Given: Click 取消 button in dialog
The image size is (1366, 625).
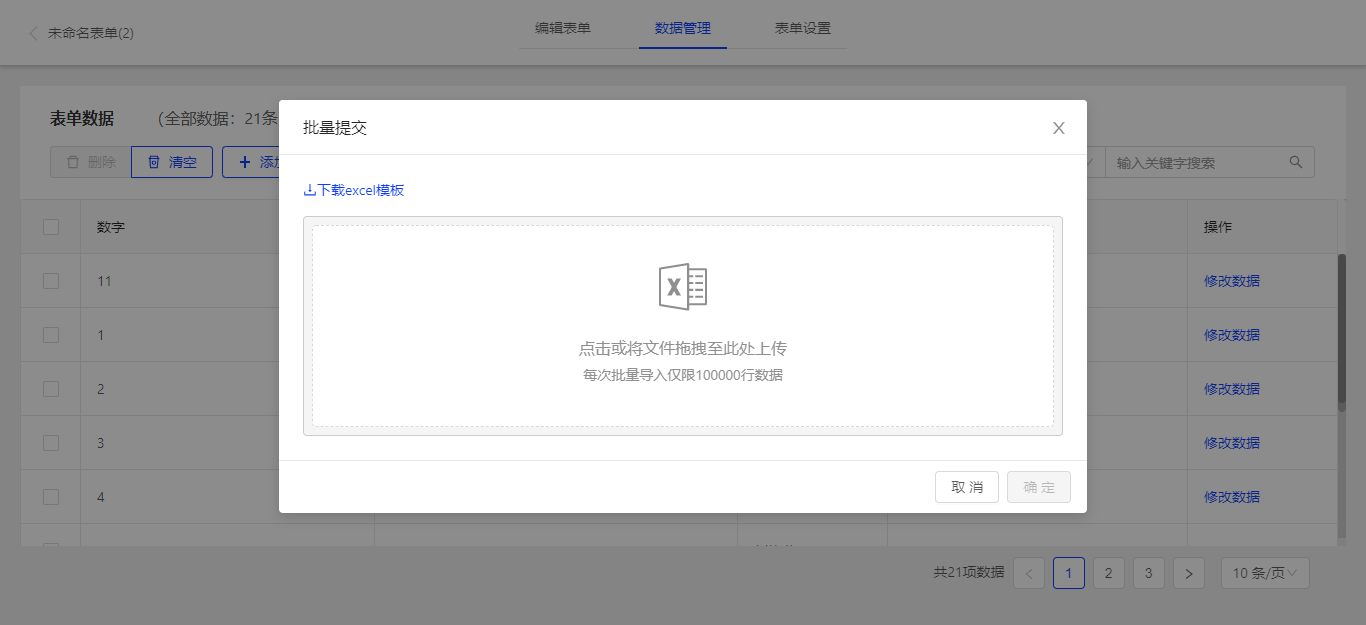Looking at the screenshot, I should (x=967, y=487).
